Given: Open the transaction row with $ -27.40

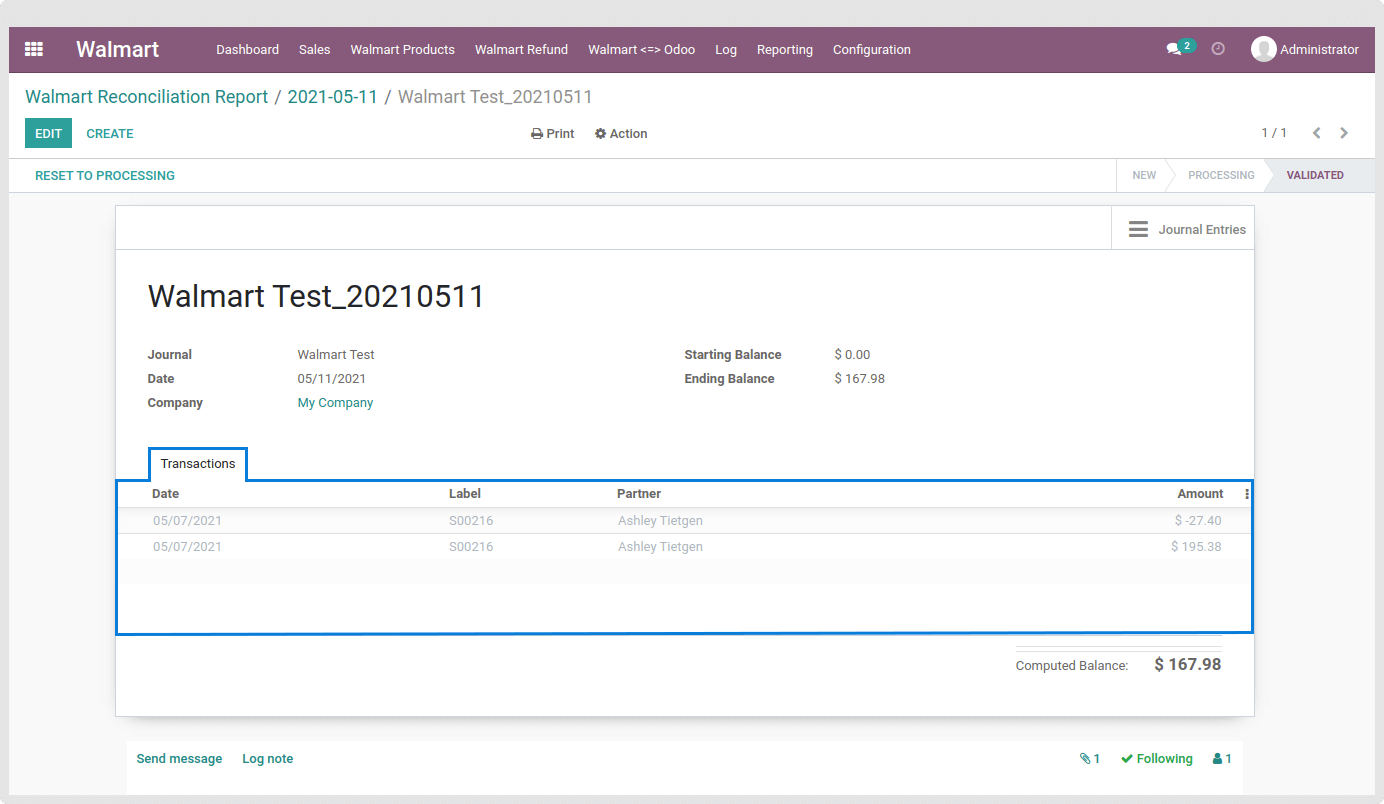Looking at the screenshot, I should (684, 521).
